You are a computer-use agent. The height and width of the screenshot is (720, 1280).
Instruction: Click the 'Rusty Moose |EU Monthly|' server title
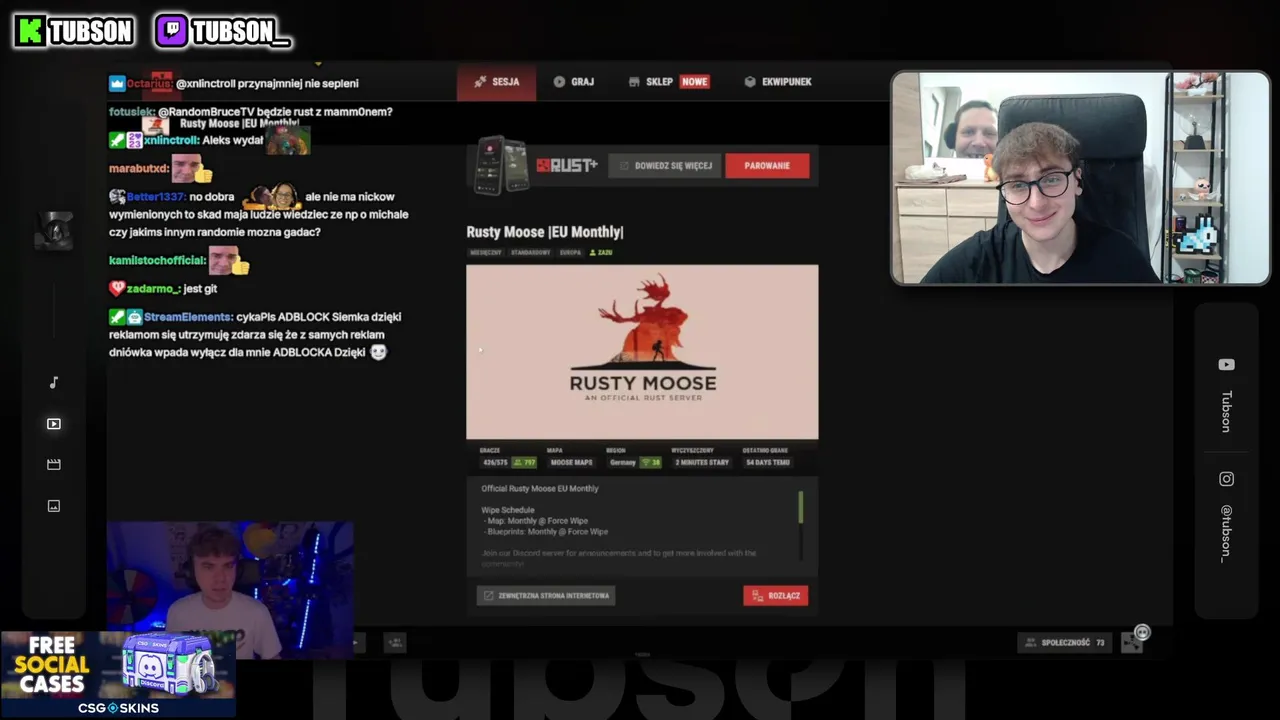point(545,232)
